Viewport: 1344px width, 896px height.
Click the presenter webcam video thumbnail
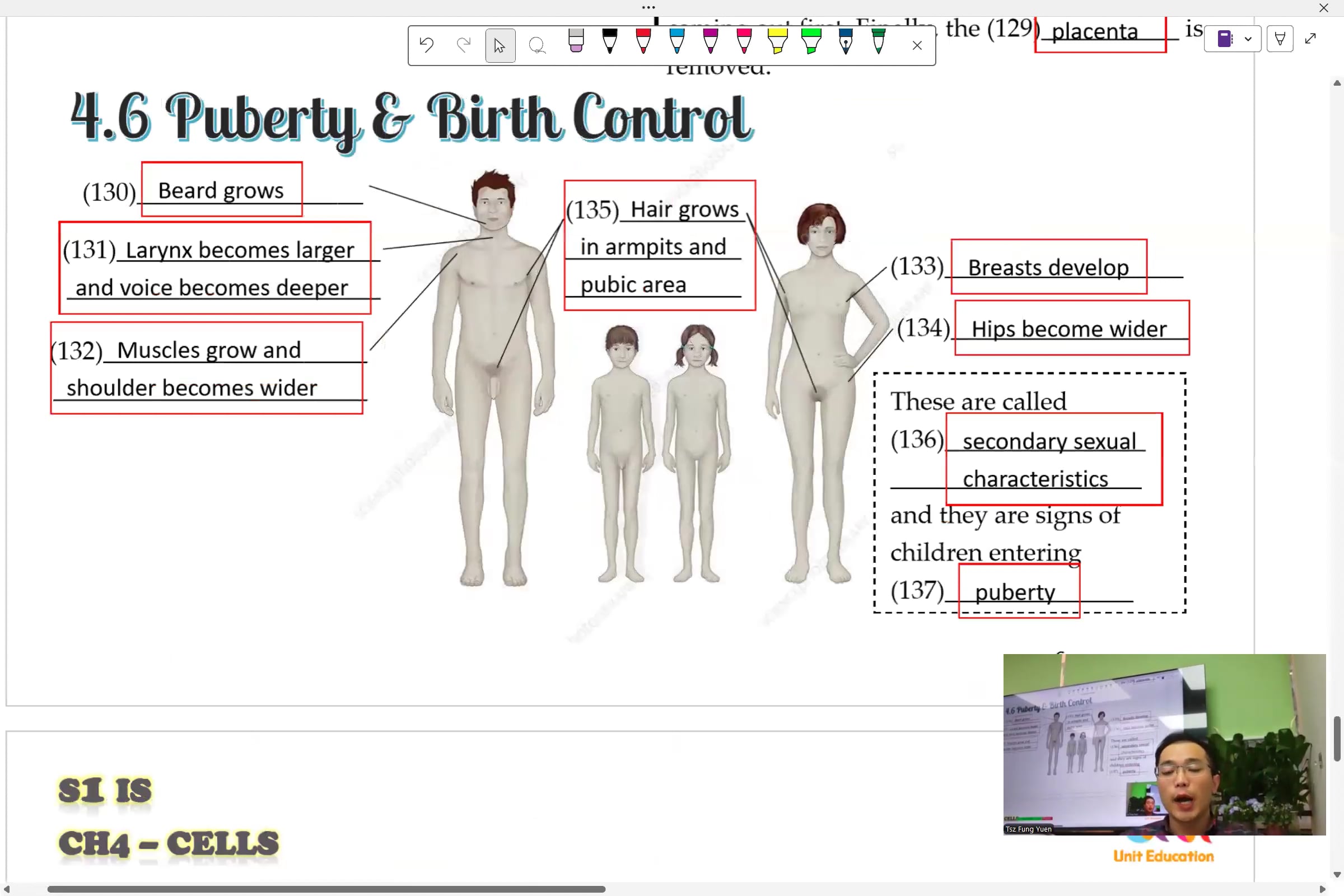(x=1164, y=744)
